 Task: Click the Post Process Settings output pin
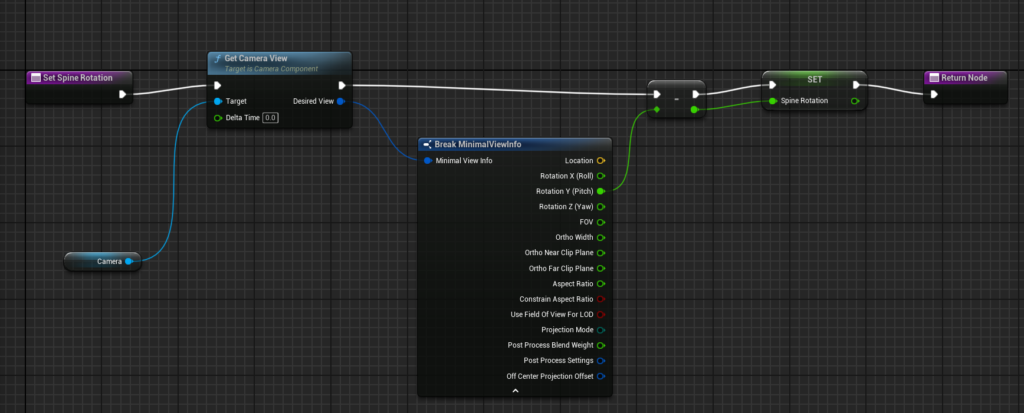click(x=601, y=360)
